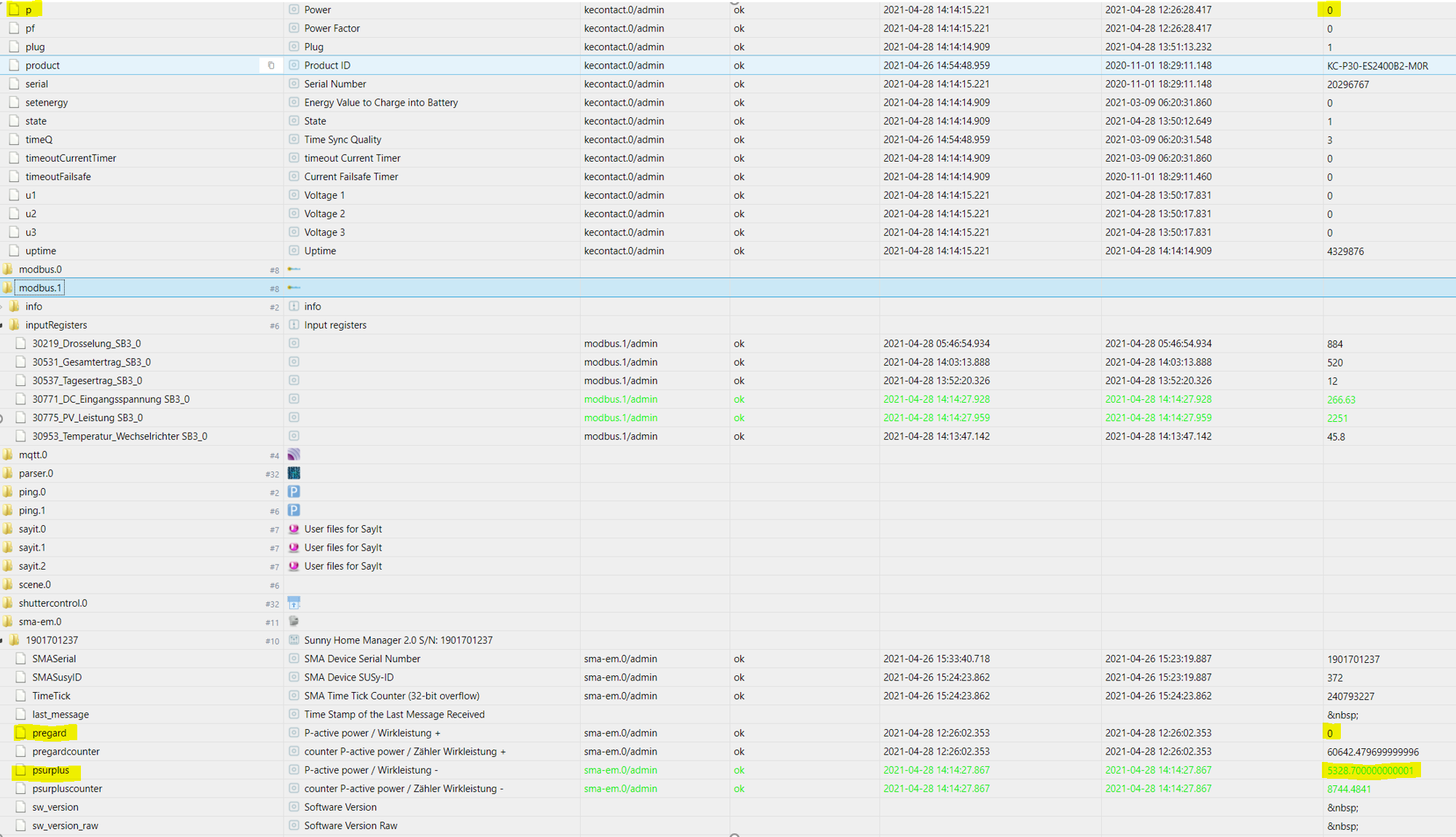Click the shuttercontrol.0 adapter icon

click(294, 603)
